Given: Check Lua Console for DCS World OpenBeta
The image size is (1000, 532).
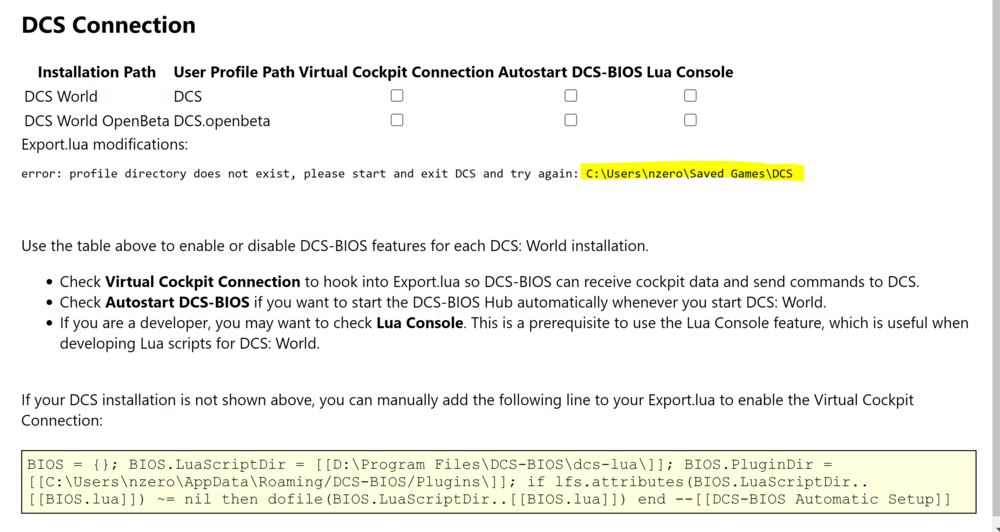Looking at the screenshot, I should [690, 120].
